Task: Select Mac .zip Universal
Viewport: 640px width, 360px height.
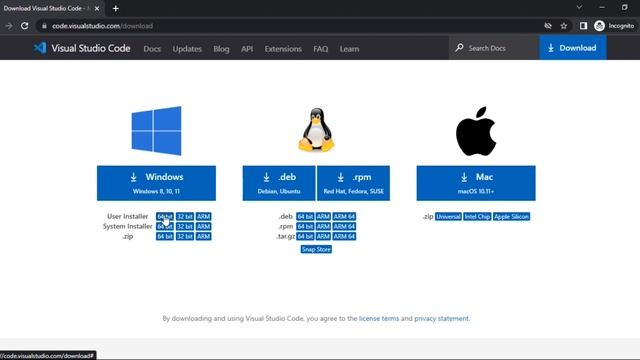Action: pos(448,216)
